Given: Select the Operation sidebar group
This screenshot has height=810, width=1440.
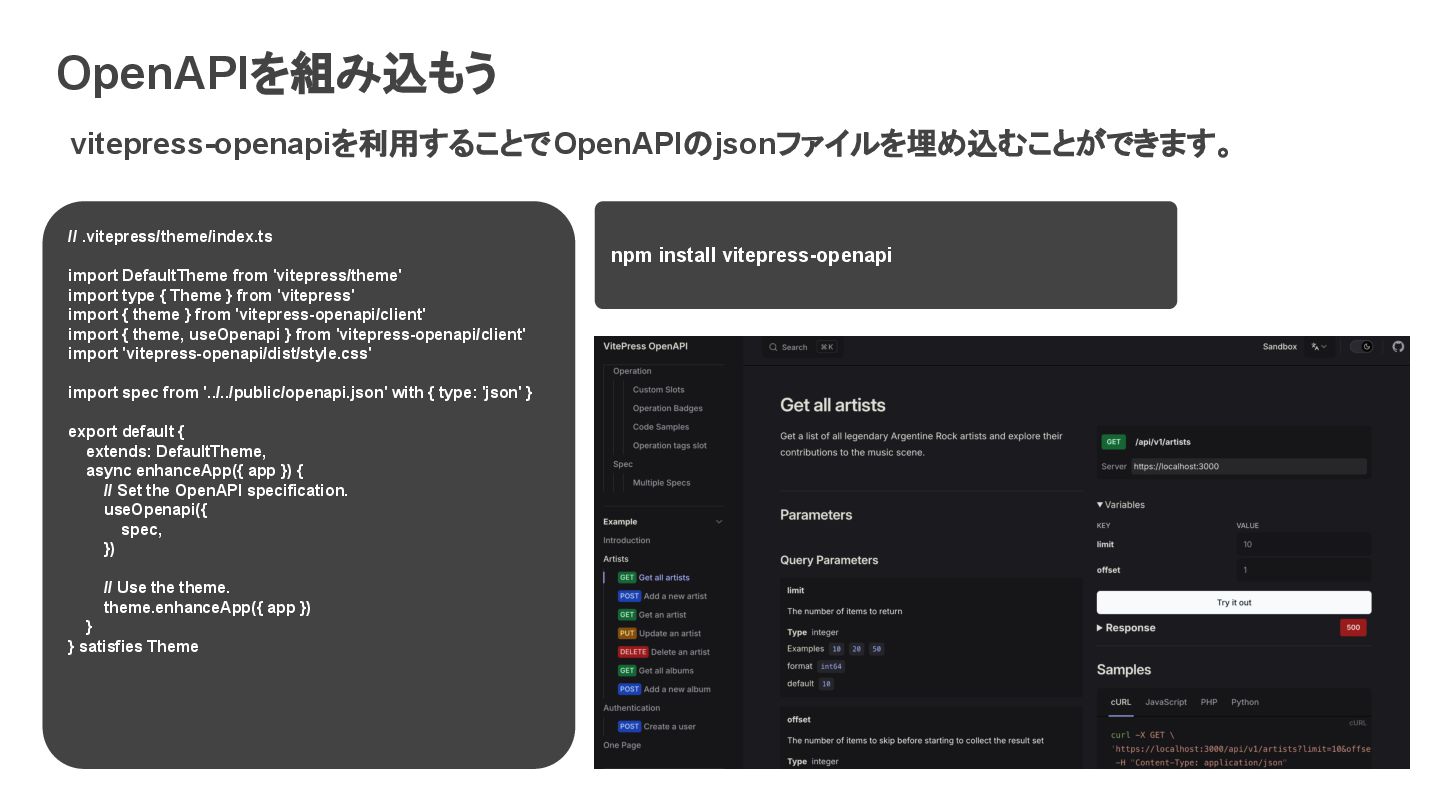Looking at the screenshot, I should [632, 371].
